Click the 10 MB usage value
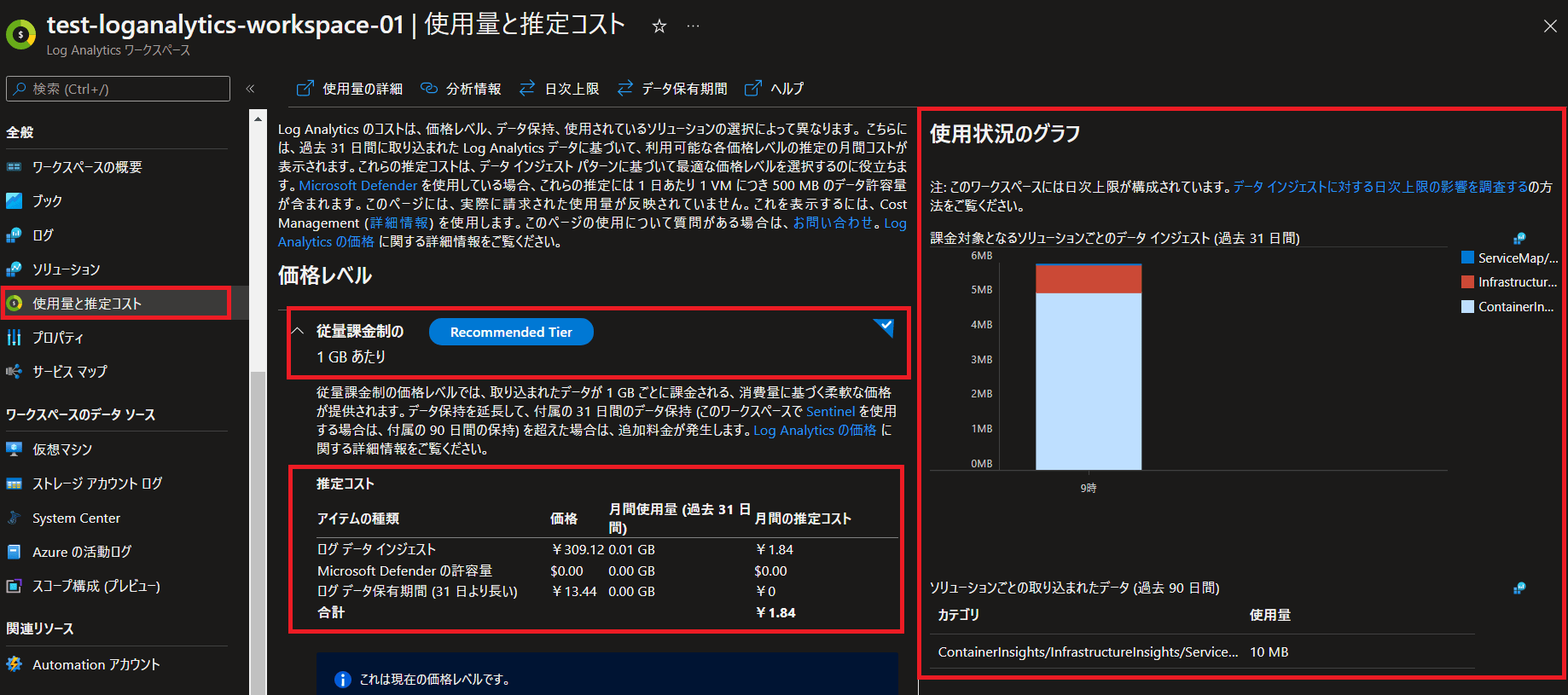Image resolution: width=1568 pixels, height=695 pixels. pyautogui.click(x=1269, y=652)
